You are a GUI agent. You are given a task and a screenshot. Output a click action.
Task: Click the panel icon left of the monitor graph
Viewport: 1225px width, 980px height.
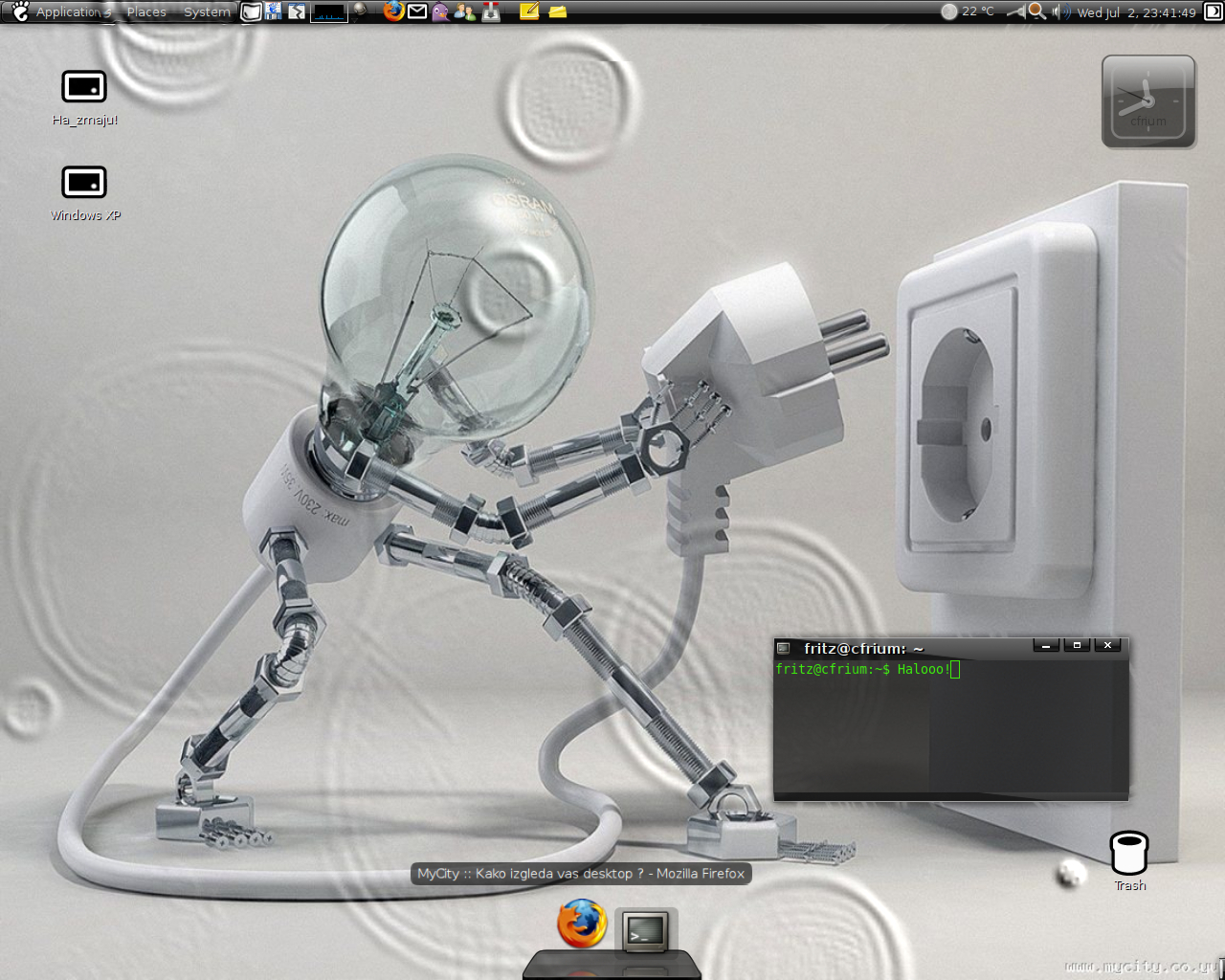click(x=297, y=11)
